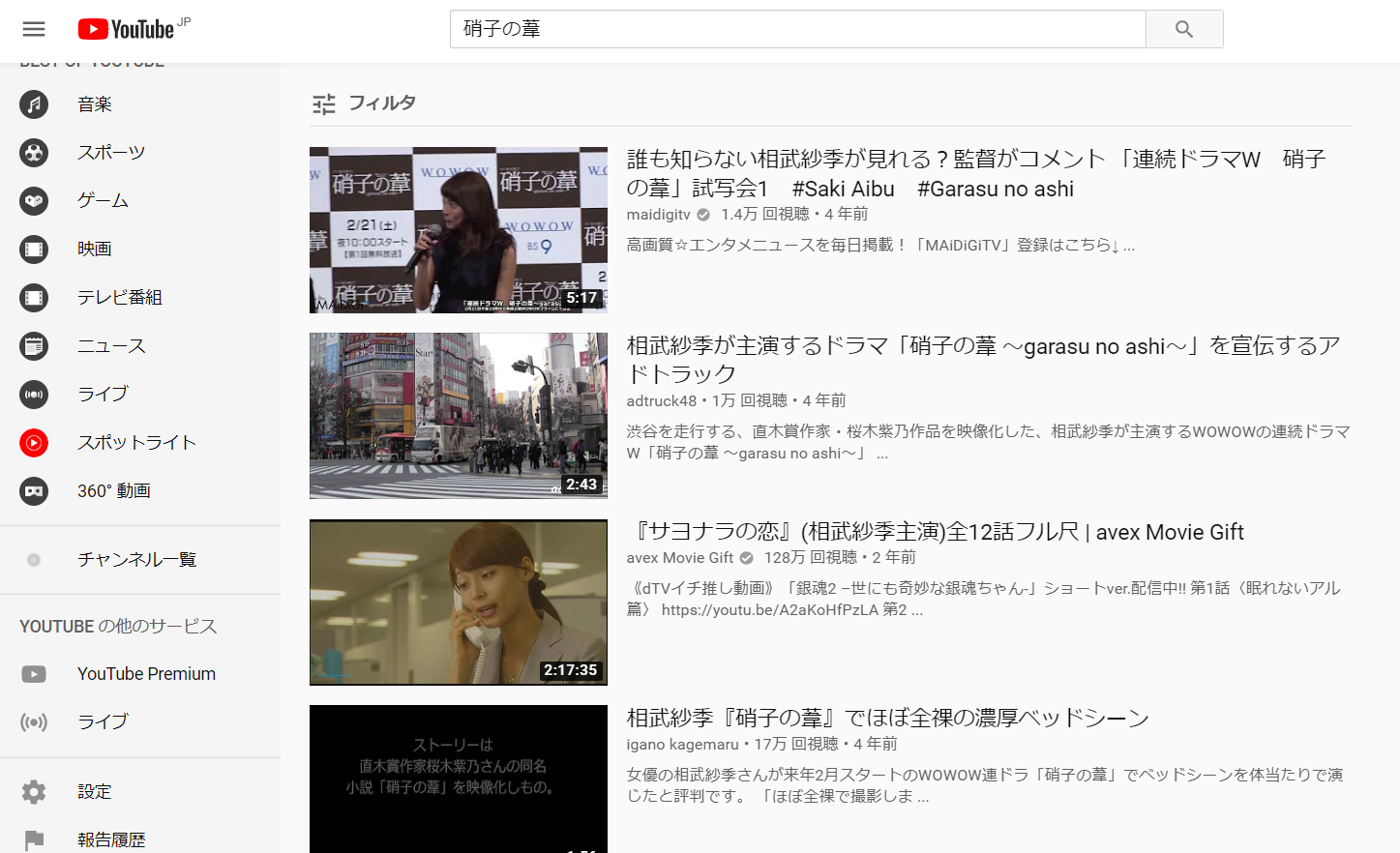Screen dimensions: 1400x853
Task: Visit the maidigitv channel
Action: coord(658,215)
